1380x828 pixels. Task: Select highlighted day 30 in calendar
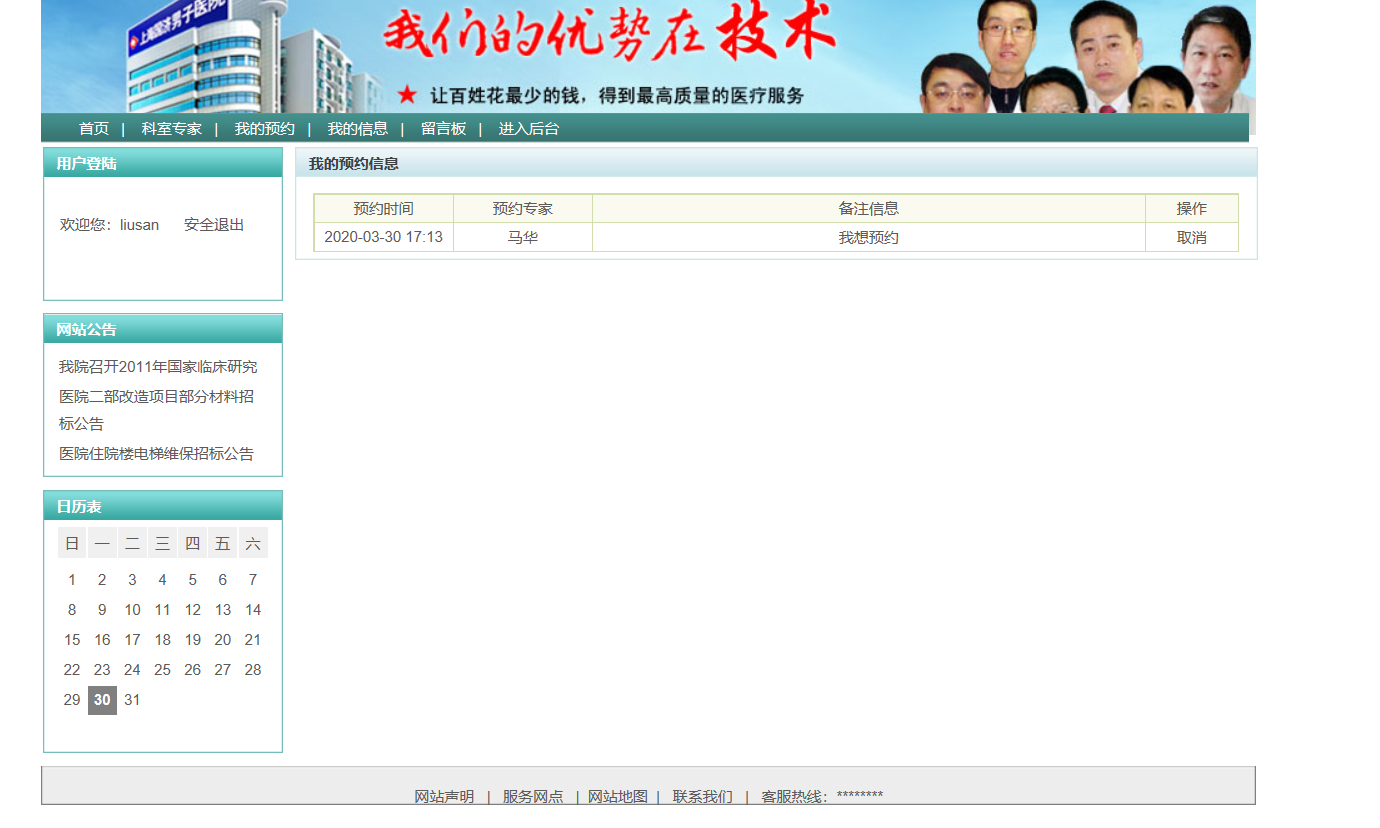tap(102, 700)
